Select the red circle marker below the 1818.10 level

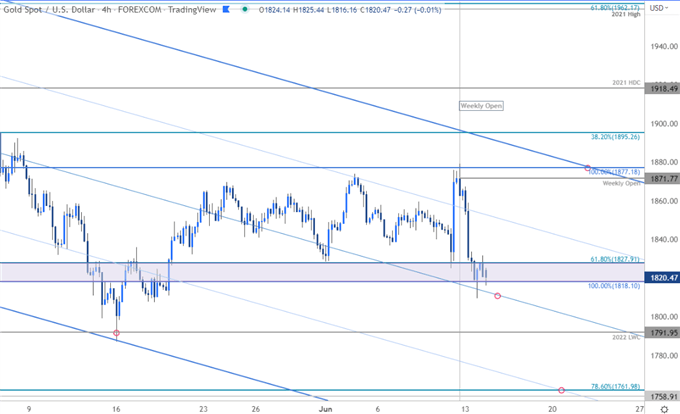497,296
